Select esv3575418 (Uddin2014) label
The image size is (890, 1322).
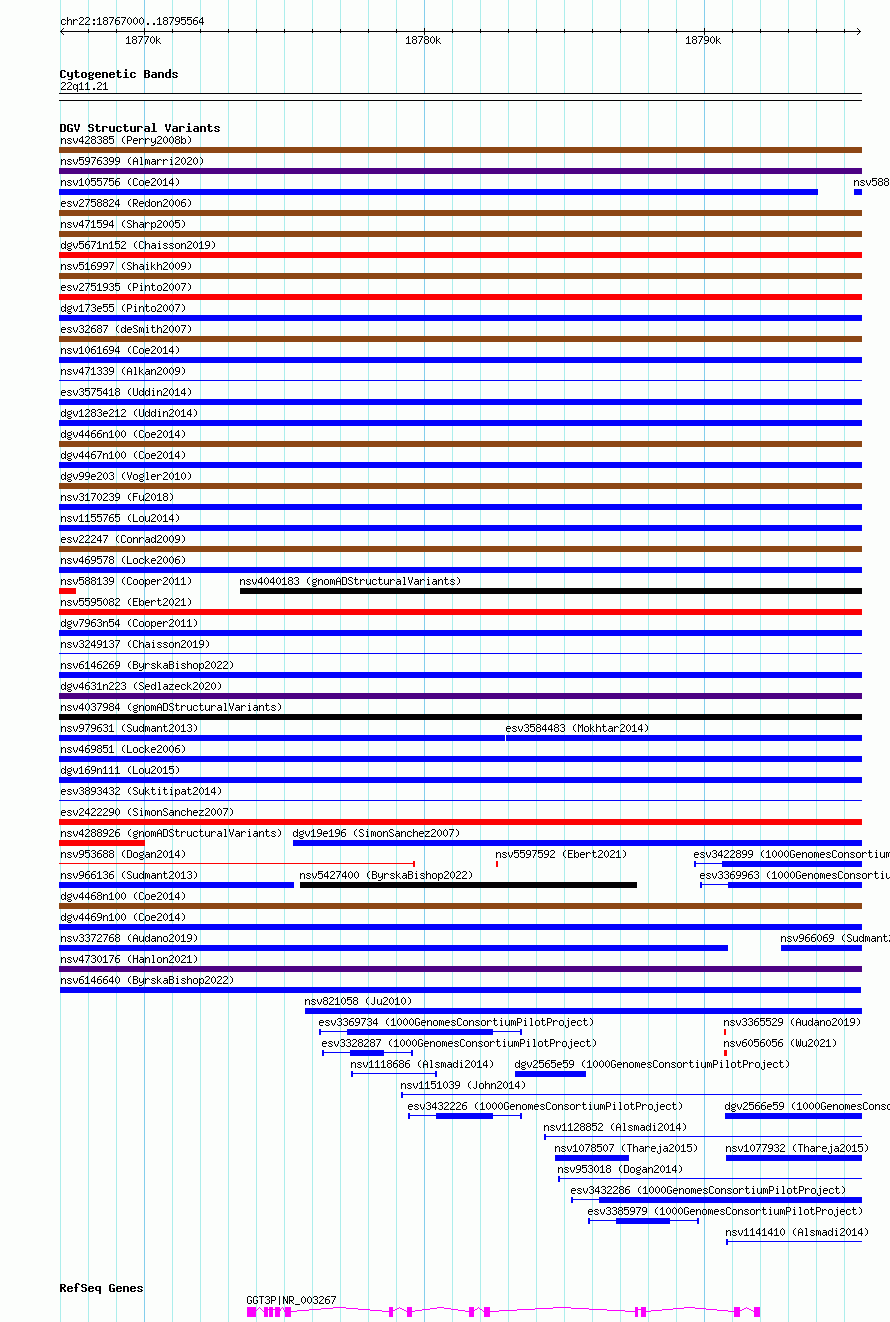point(126,392)
